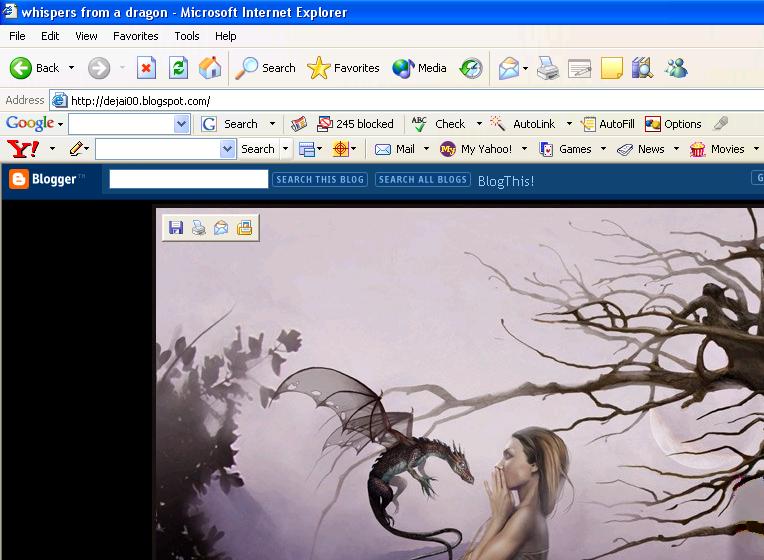Go to the Home page icon
The height and width of the screenshot is (560, 764).
210,68
